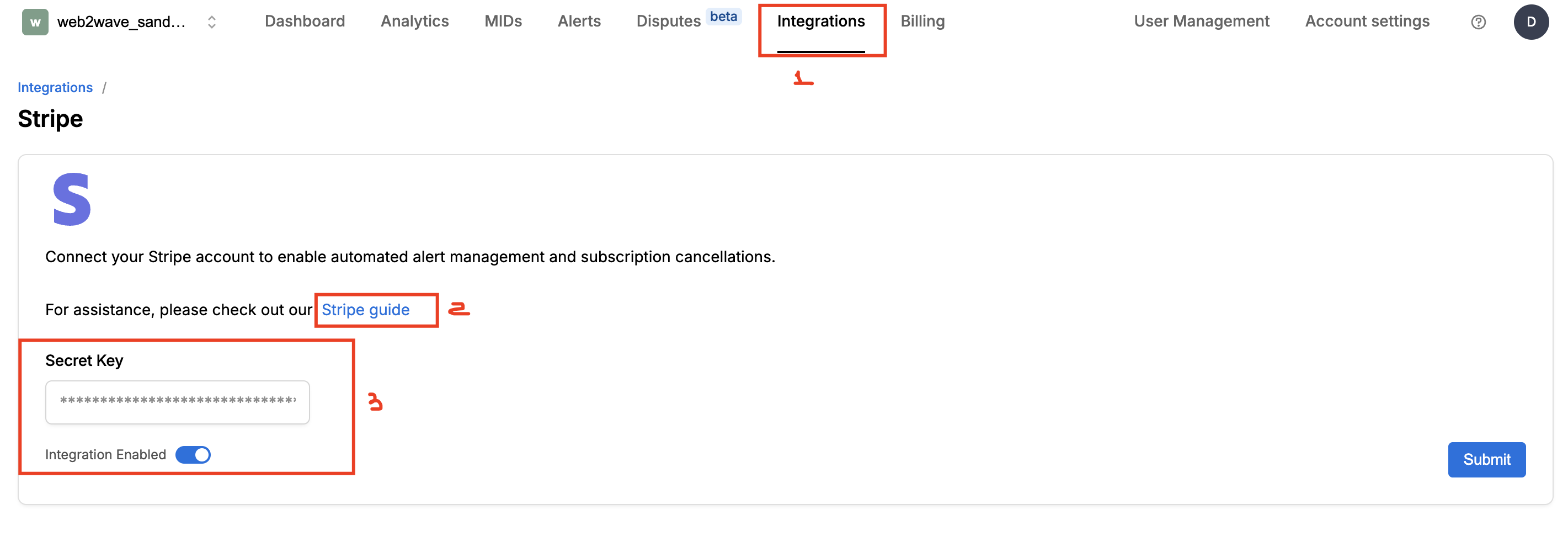Click the Integration Enabled label text
The image size is (1568, 552).
coord(105,454)
